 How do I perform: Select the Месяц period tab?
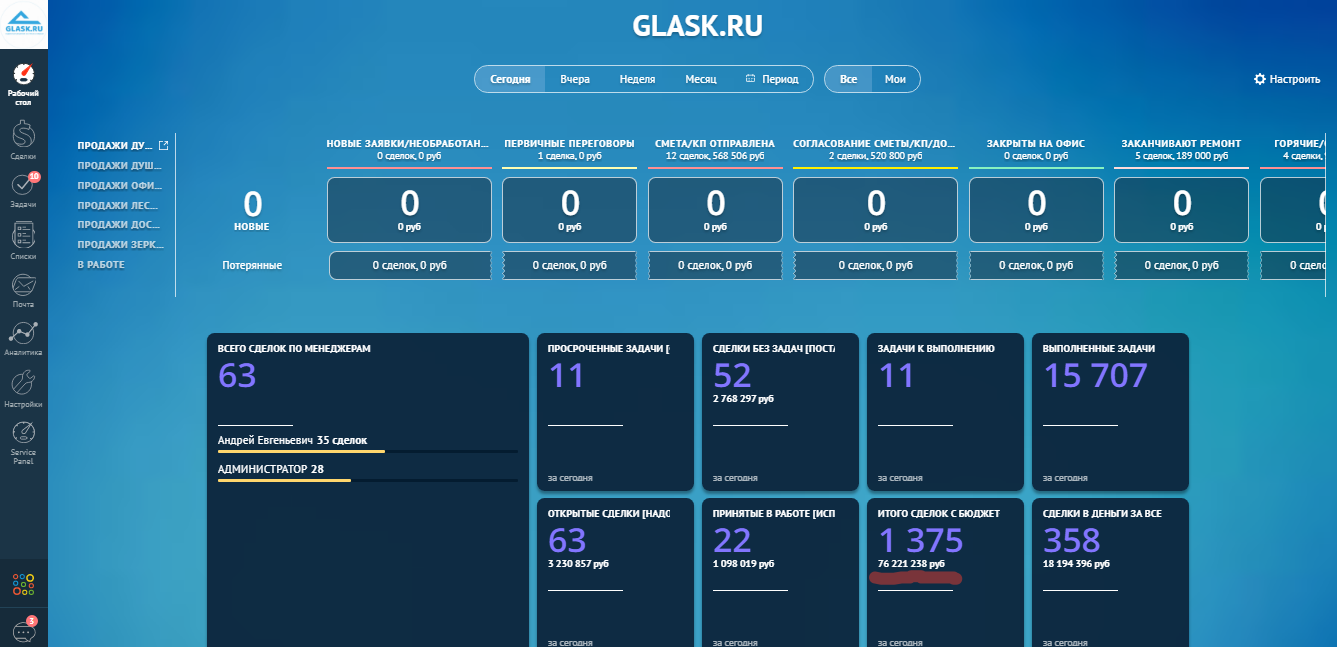point(700,79)
